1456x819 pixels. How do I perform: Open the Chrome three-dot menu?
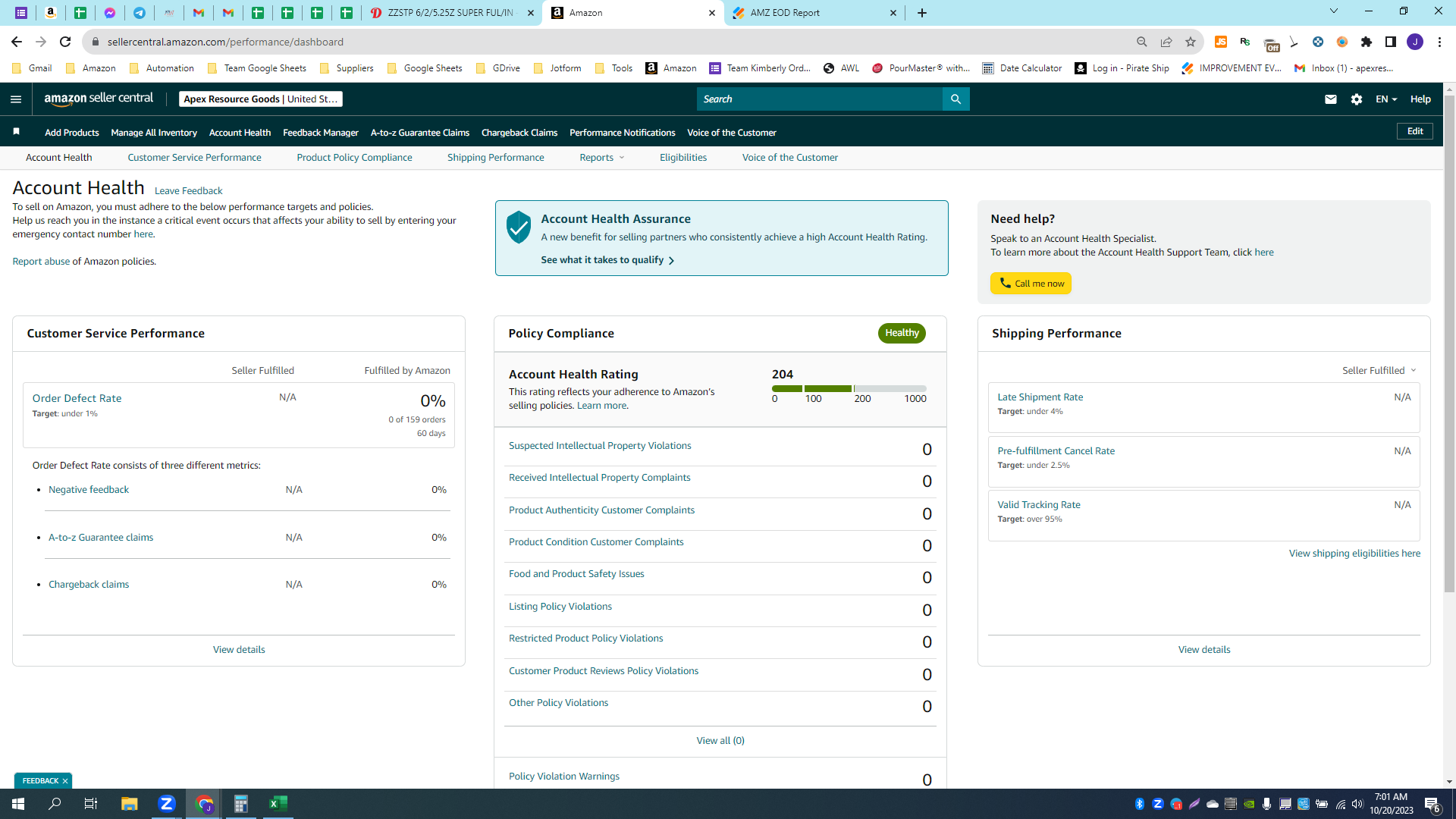[x=1439, y=42]
